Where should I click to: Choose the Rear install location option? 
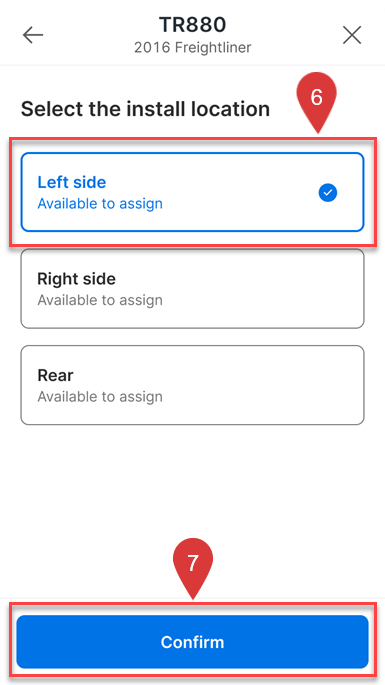tap(192, 385)
